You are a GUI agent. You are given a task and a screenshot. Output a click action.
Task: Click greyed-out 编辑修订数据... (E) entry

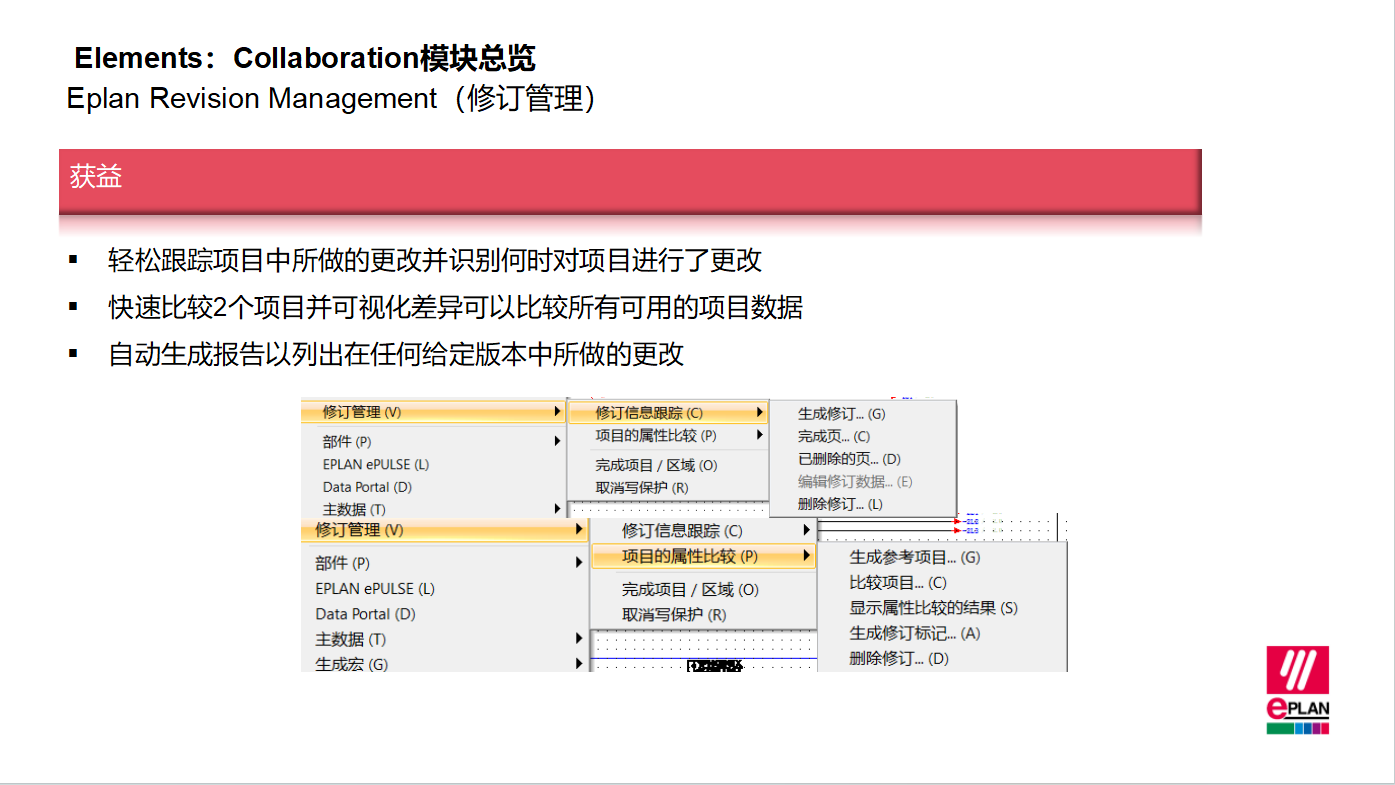pos(855,481)
